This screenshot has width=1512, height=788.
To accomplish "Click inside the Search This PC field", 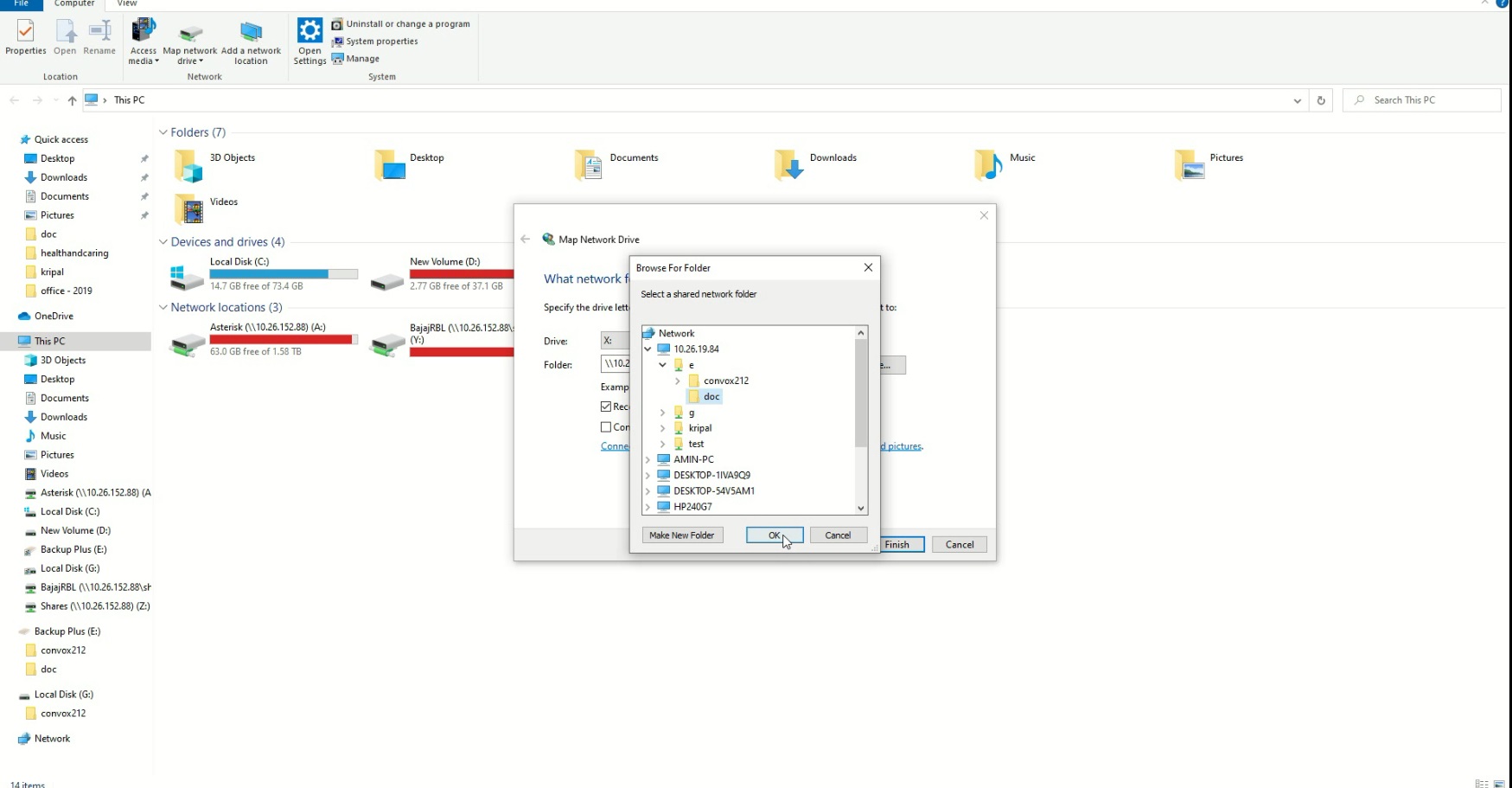I will 1422,99.
